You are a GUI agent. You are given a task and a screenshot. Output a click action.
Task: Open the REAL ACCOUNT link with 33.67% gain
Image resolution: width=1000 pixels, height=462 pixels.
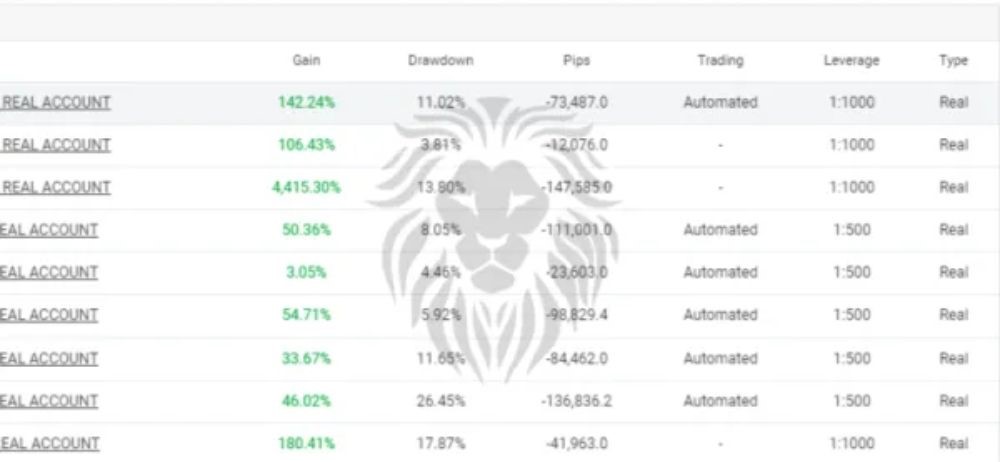[x=49, y=358]
